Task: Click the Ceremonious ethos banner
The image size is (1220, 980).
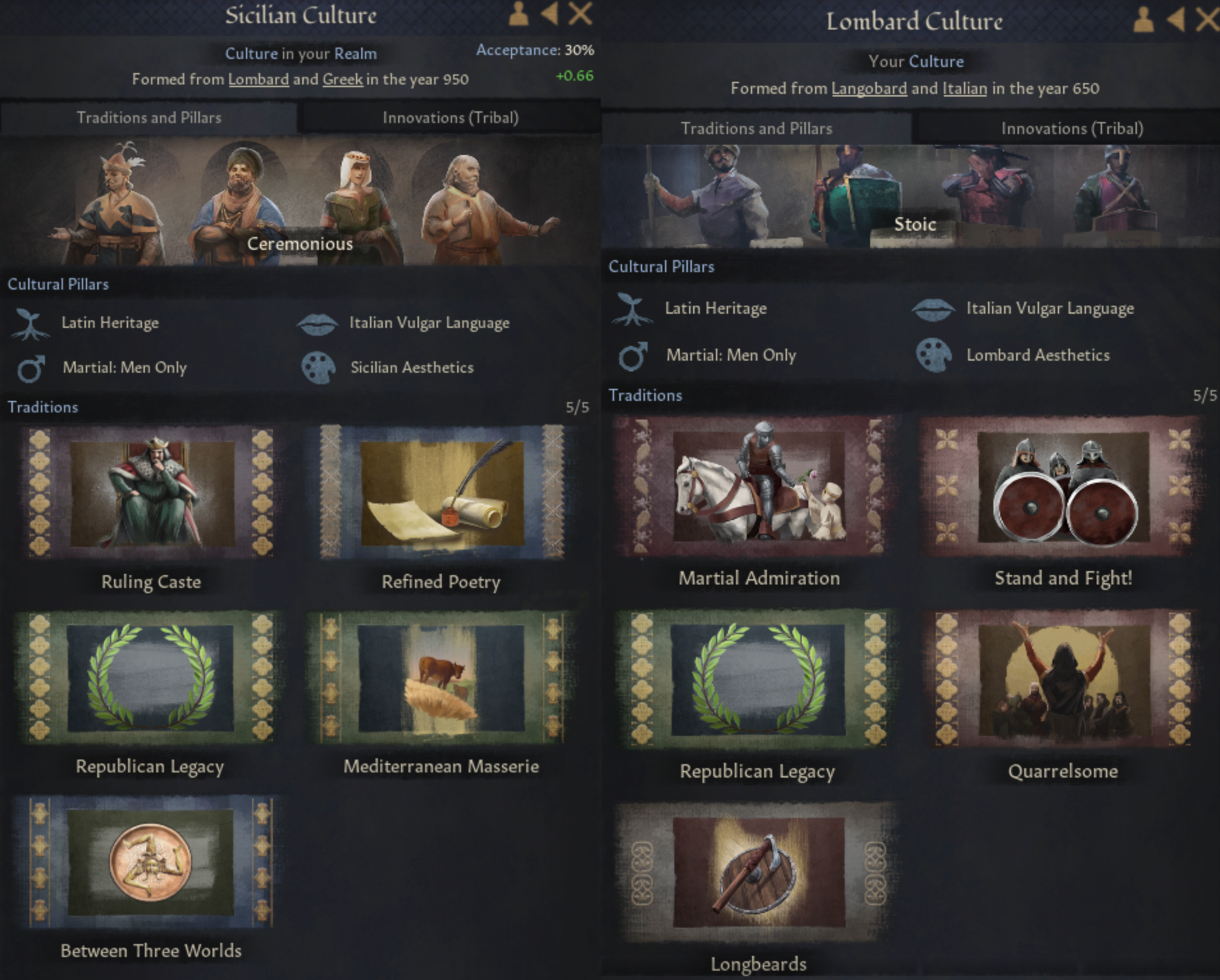Action: [x=300, y=244]
